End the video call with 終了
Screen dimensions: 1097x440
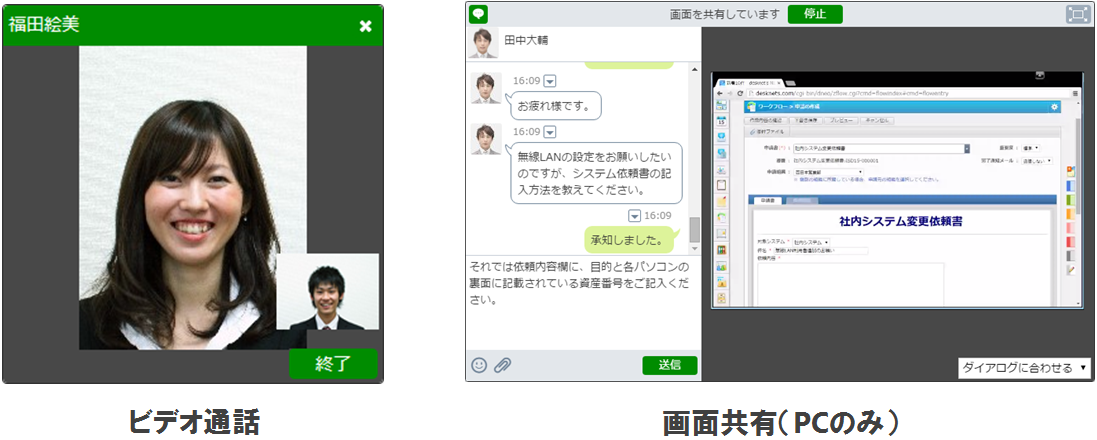333,364
